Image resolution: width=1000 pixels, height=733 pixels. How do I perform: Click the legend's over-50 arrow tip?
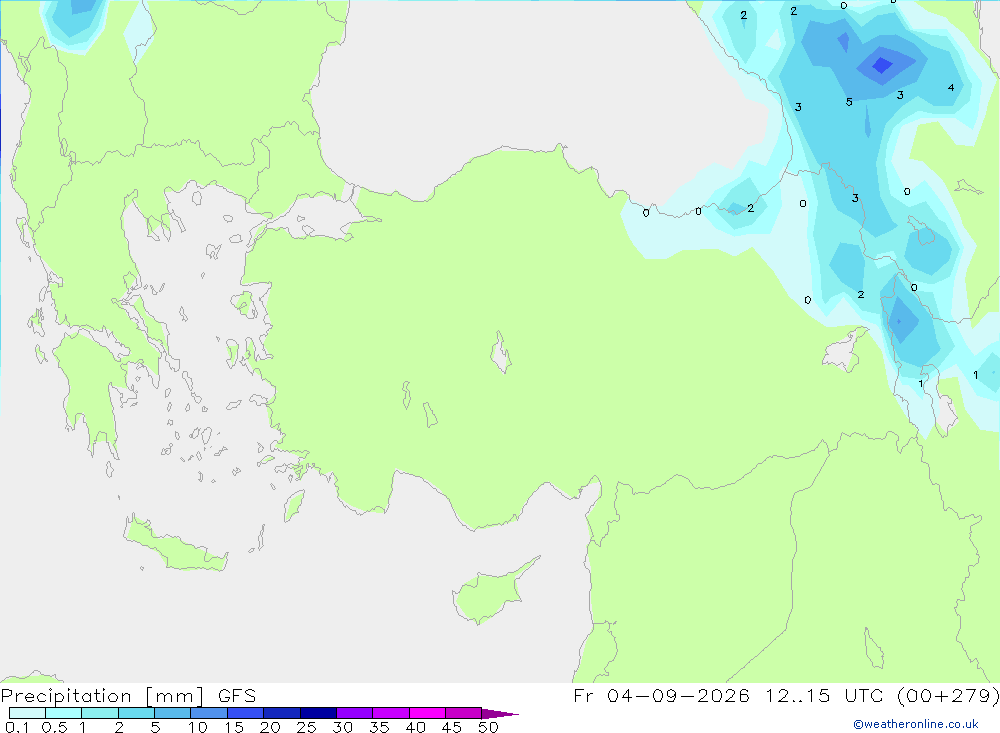pos(501,714)
